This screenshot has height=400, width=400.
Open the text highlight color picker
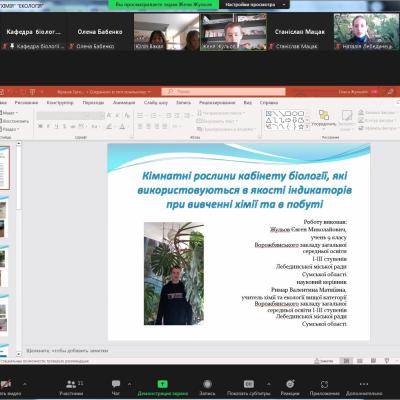tap(109, 126)
